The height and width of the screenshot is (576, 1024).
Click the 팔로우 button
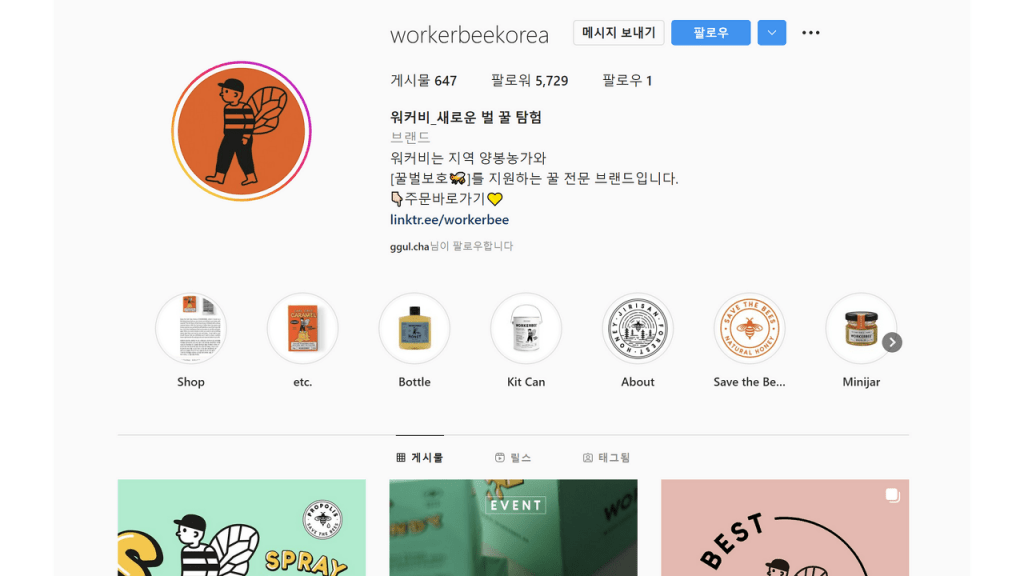pos(711,33)
